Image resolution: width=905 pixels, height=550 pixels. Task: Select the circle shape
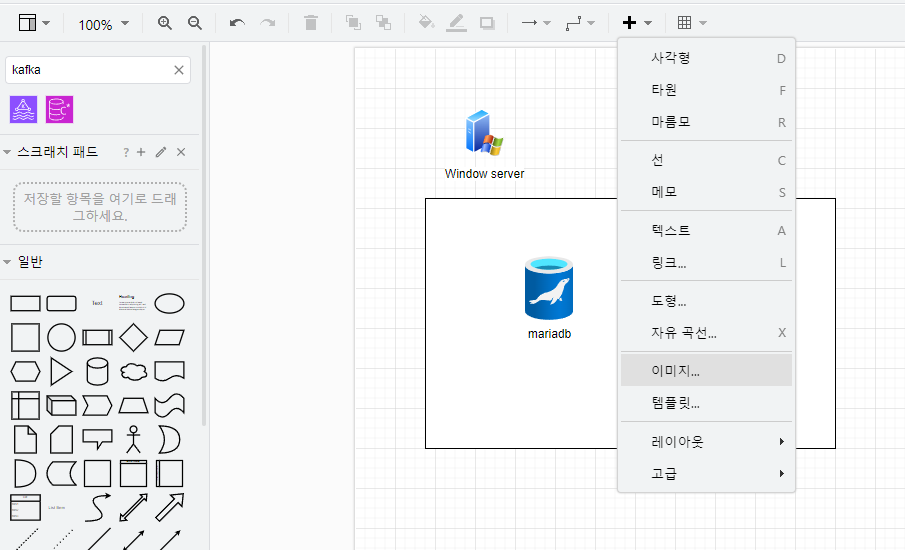(61, 338)
